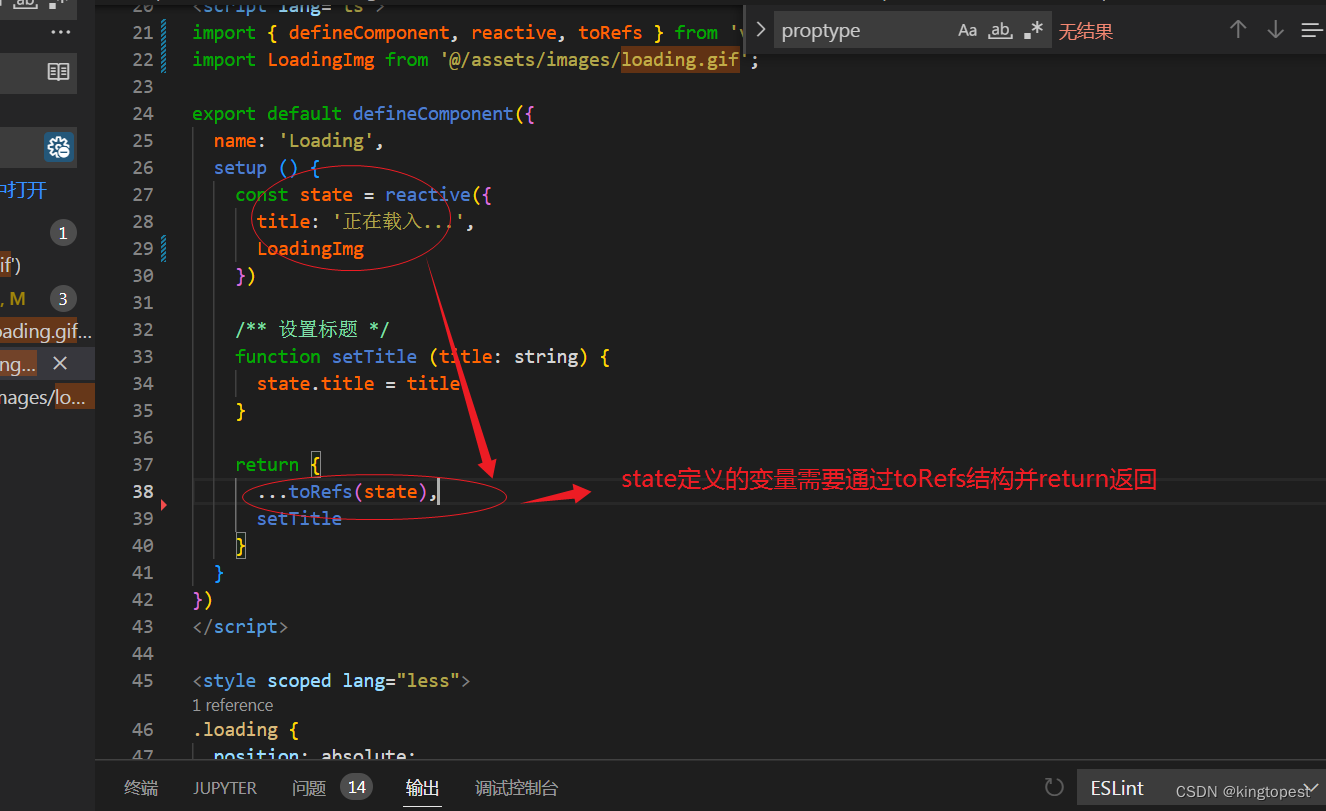Image resolution: width=1326 pixels, height=811 pixels.
Task: Enable regular expression search
Action: 1033,30
